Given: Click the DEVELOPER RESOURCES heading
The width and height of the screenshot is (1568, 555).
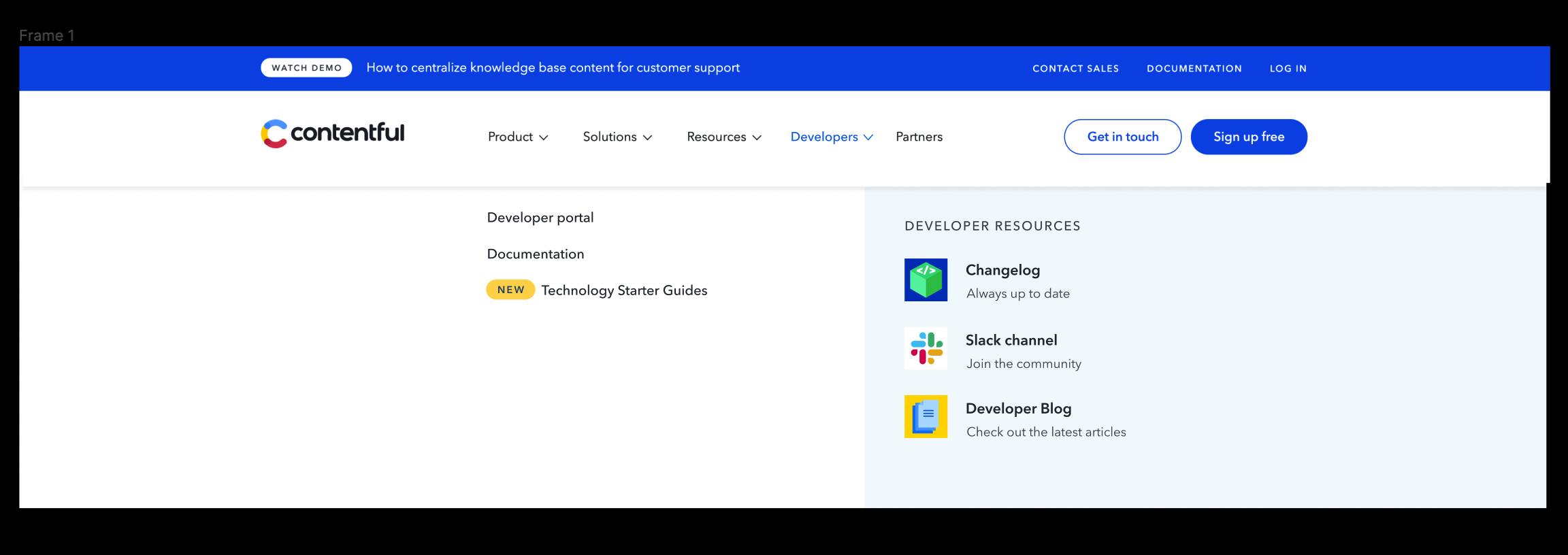Looking at the screenshot, I should coord(992,226).
